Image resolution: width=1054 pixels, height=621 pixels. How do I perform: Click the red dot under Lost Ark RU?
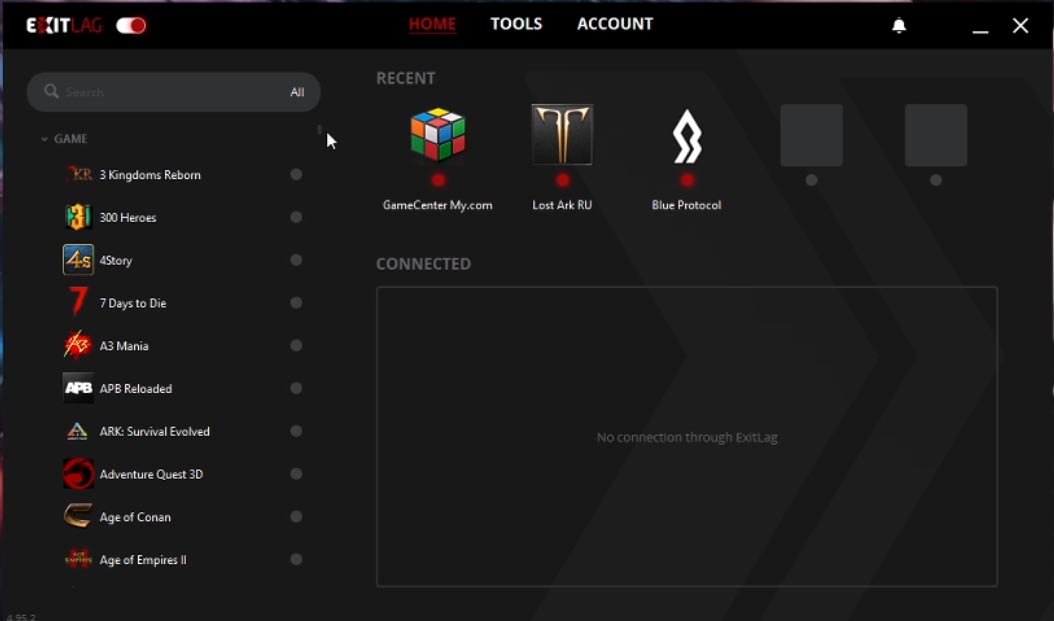pos(563,180)
